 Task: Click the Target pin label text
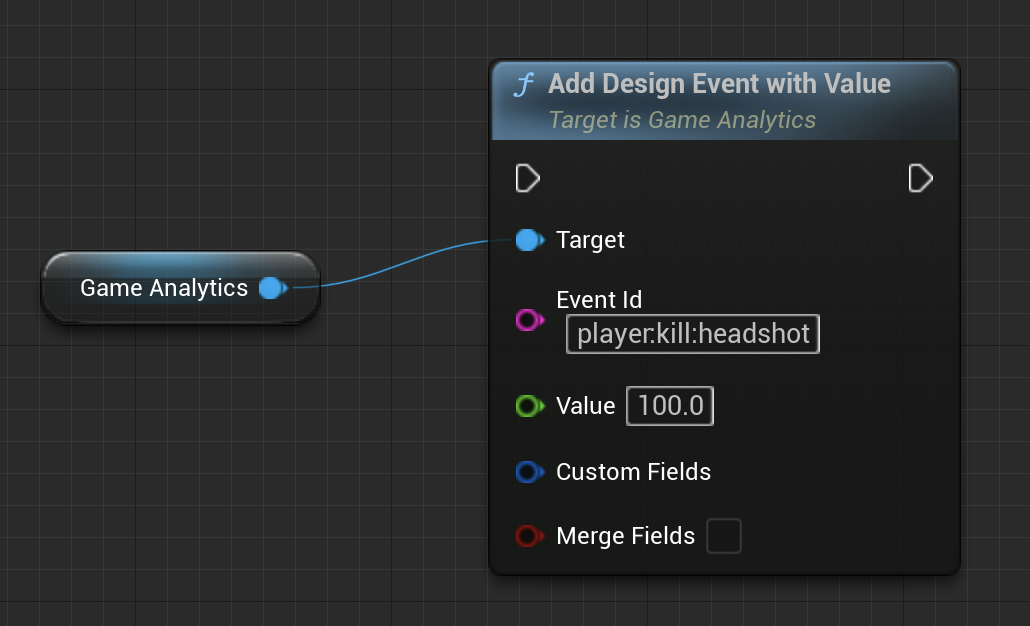point(590,240)
